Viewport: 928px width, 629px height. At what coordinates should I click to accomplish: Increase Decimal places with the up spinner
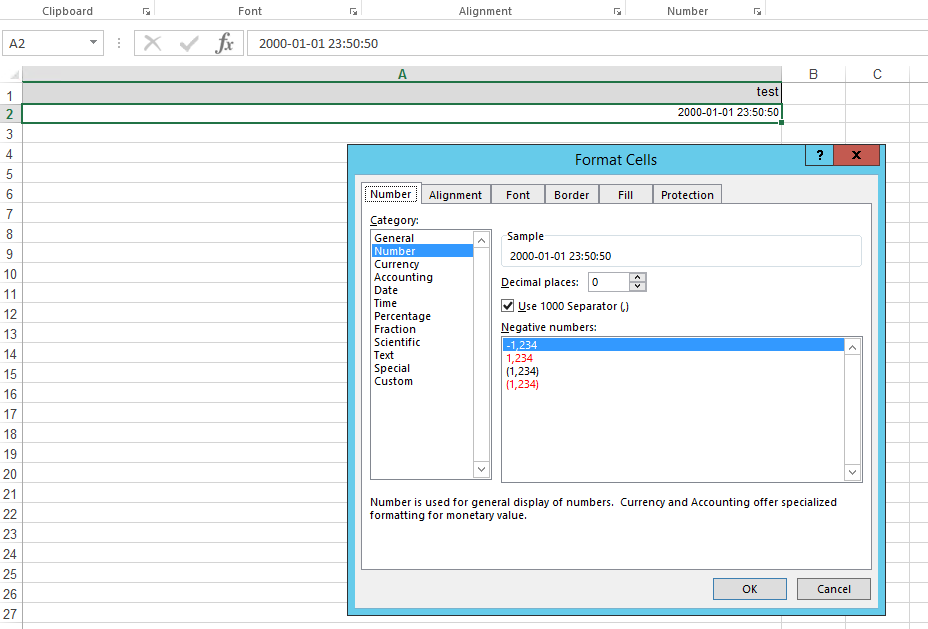(x=638, y=278)
